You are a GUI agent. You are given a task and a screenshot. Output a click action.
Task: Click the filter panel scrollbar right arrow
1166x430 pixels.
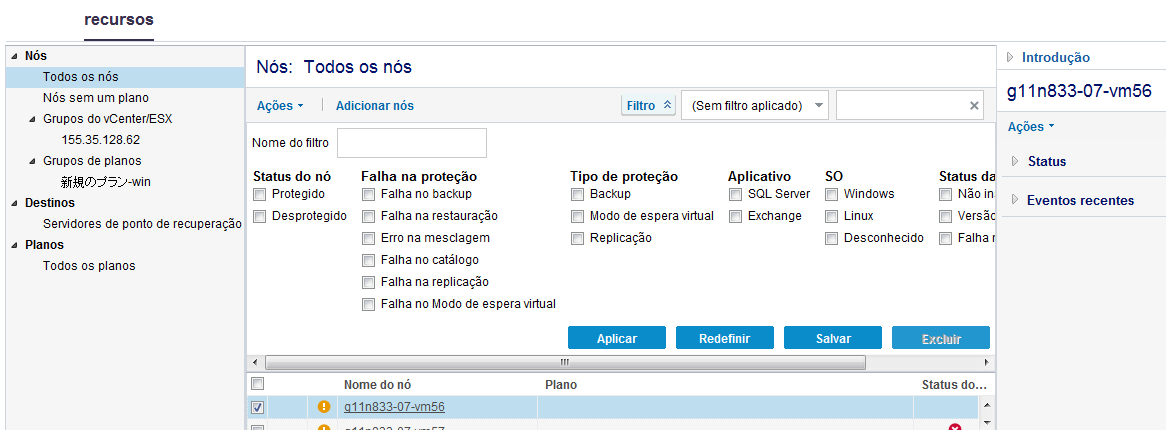(988, 362)
